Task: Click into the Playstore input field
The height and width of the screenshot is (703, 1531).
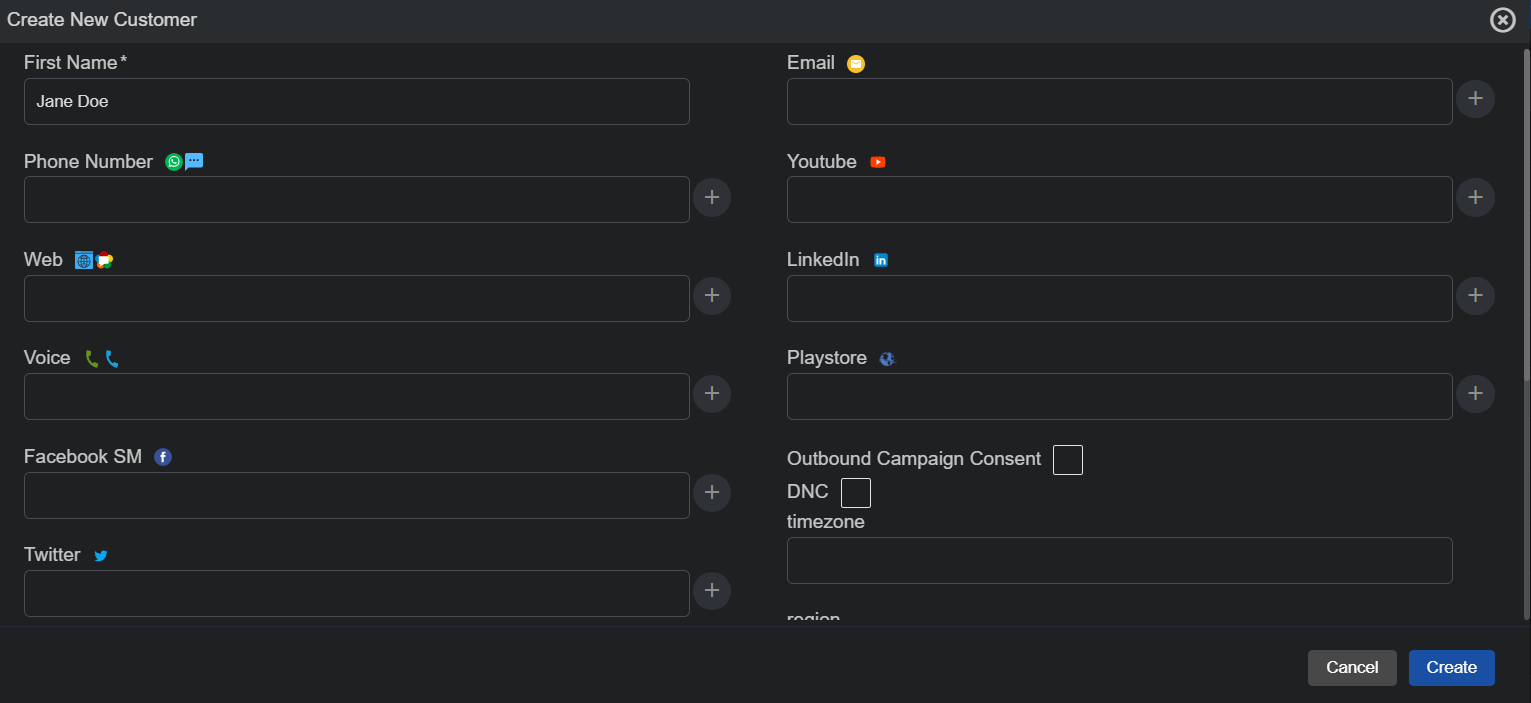Action: pyautogui.click(x=1120, y=396)
